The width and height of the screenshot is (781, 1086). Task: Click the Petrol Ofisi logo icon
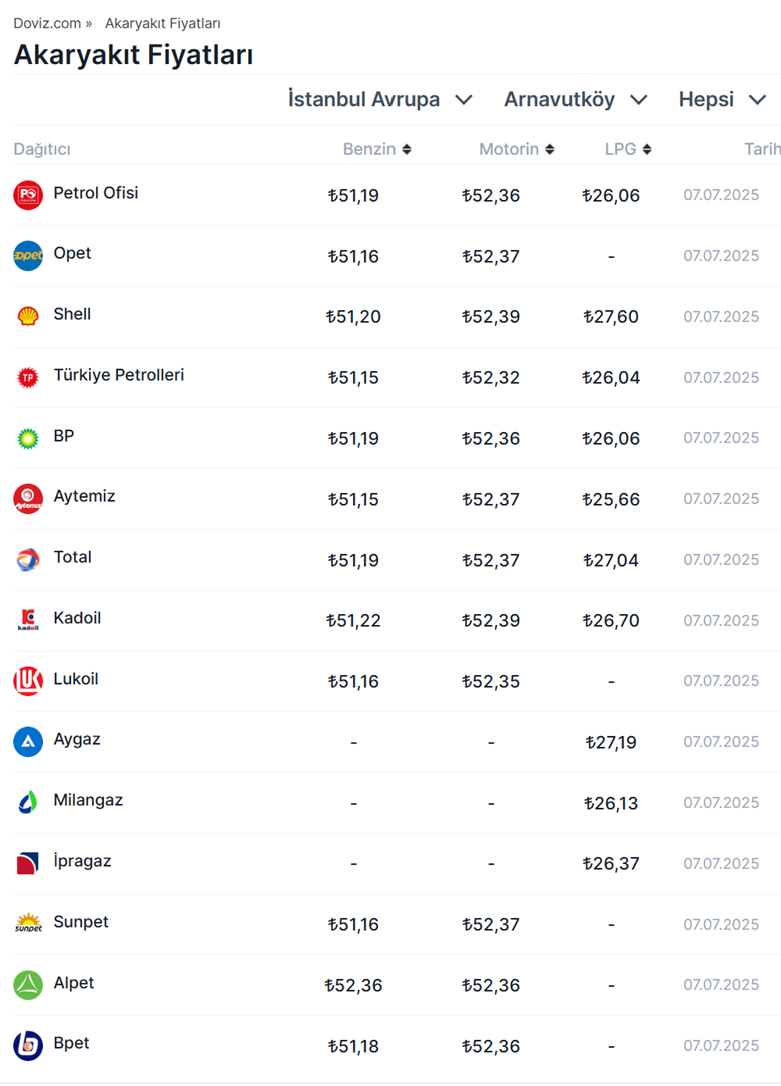tap(28, 195)
